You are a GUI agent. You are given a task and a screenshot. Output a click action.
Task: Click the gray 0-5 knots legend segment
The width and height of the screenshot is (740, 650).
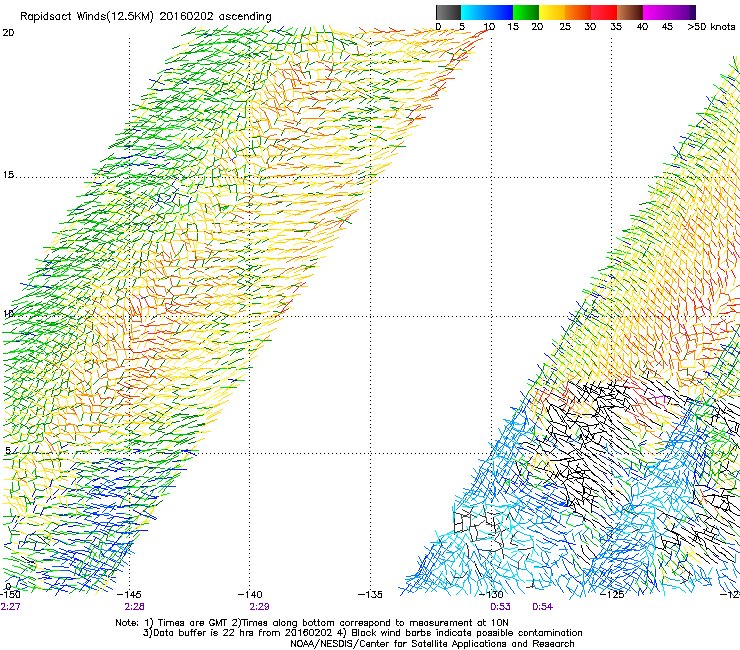point(448,12)
